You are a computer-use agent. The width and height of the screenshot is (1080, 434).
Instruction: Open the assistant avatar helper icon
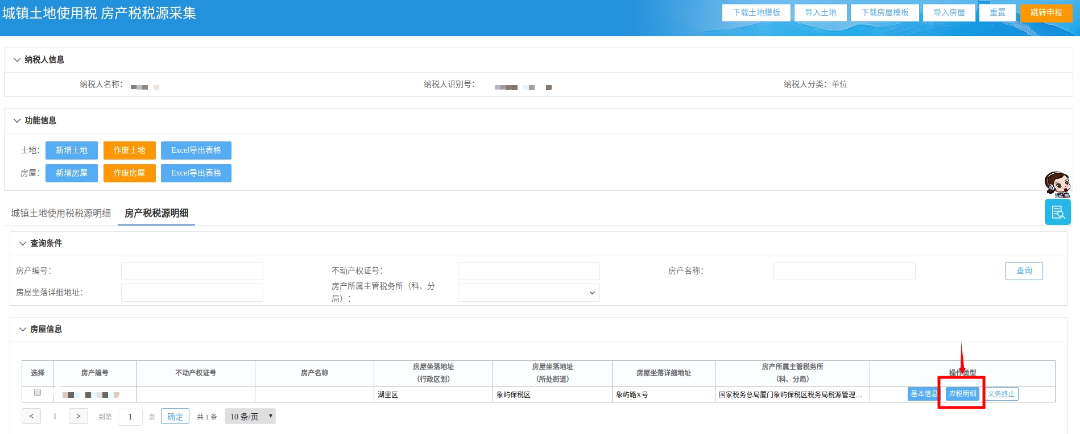pos(1057,185)
